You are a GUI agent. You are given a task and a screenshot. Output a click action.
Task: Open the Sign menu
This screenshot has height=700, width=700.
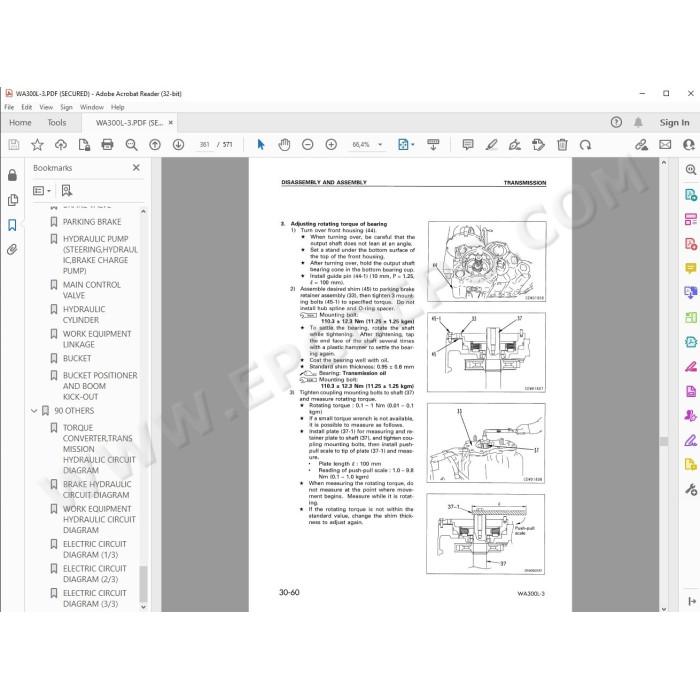pos(66,107)
